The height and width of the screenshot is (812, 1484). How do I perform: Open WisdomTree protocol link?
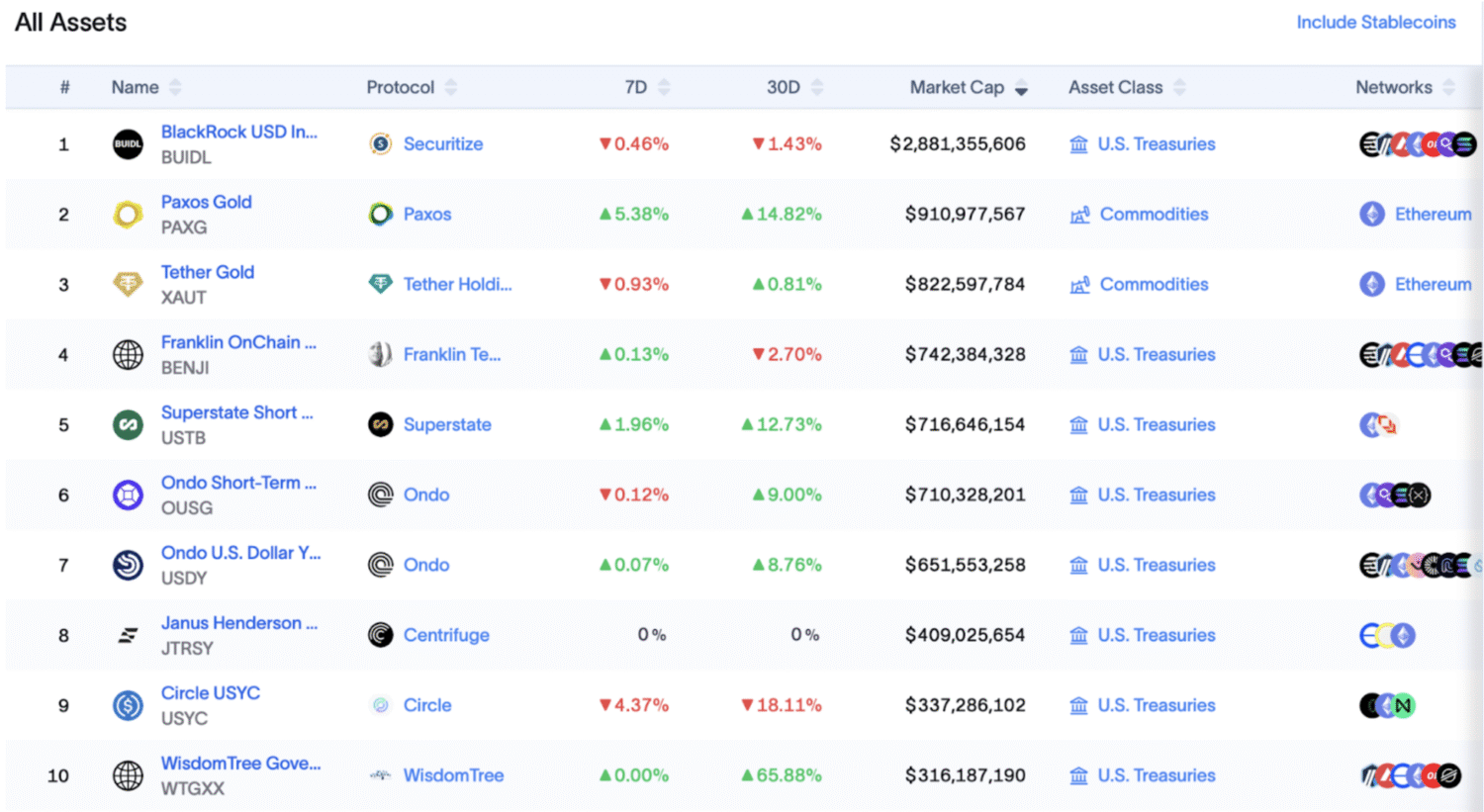tap(453, 775)
